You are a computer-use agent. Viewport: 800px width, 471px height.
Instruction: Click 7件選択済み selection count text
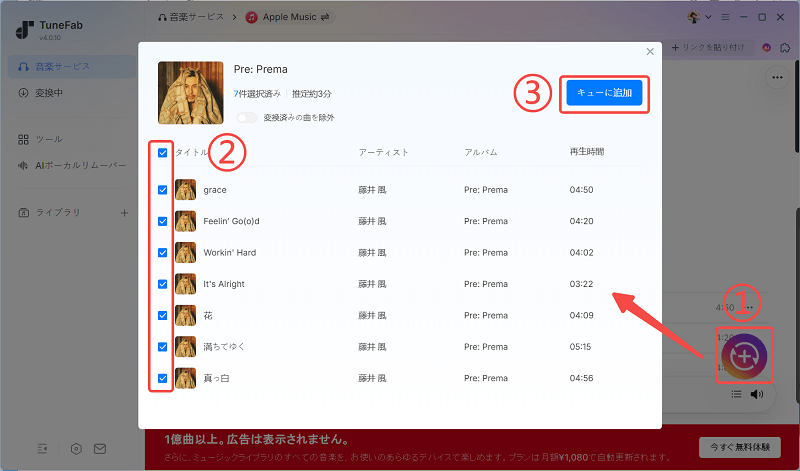[257, 94]
